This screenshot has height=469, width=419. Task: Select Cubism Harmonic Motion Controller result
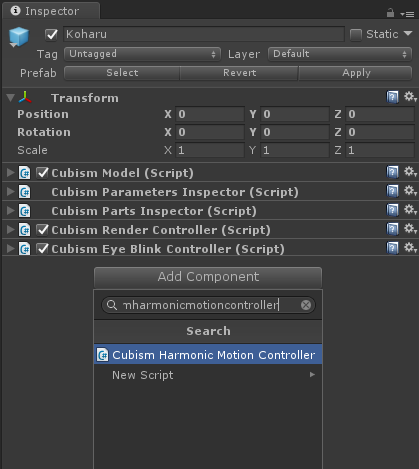[x=208, y=355]
